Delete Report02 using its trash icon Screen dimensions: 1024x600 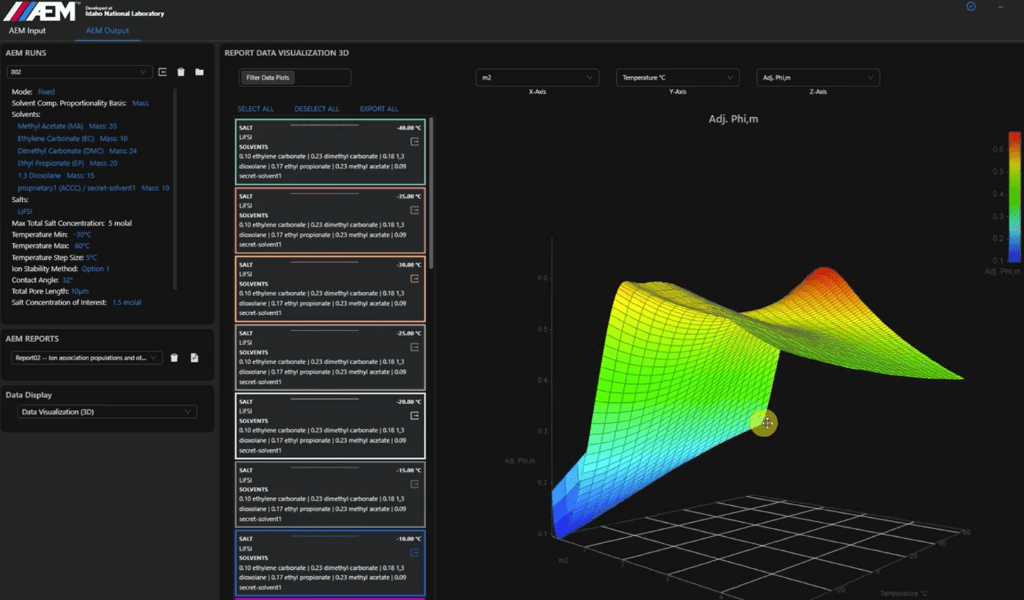pos(174,357)
